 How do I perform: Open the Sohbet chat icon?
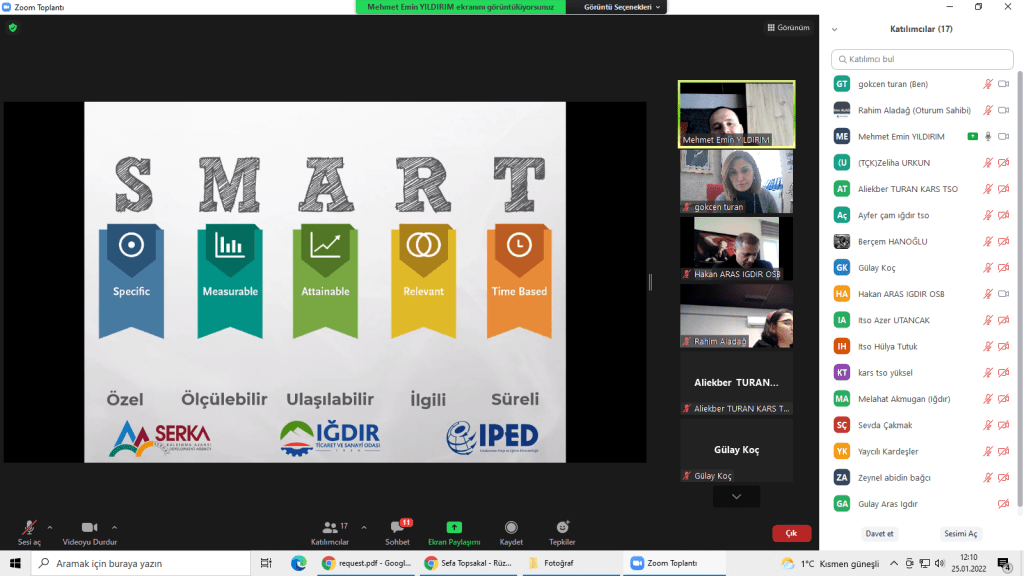[397, 528]
